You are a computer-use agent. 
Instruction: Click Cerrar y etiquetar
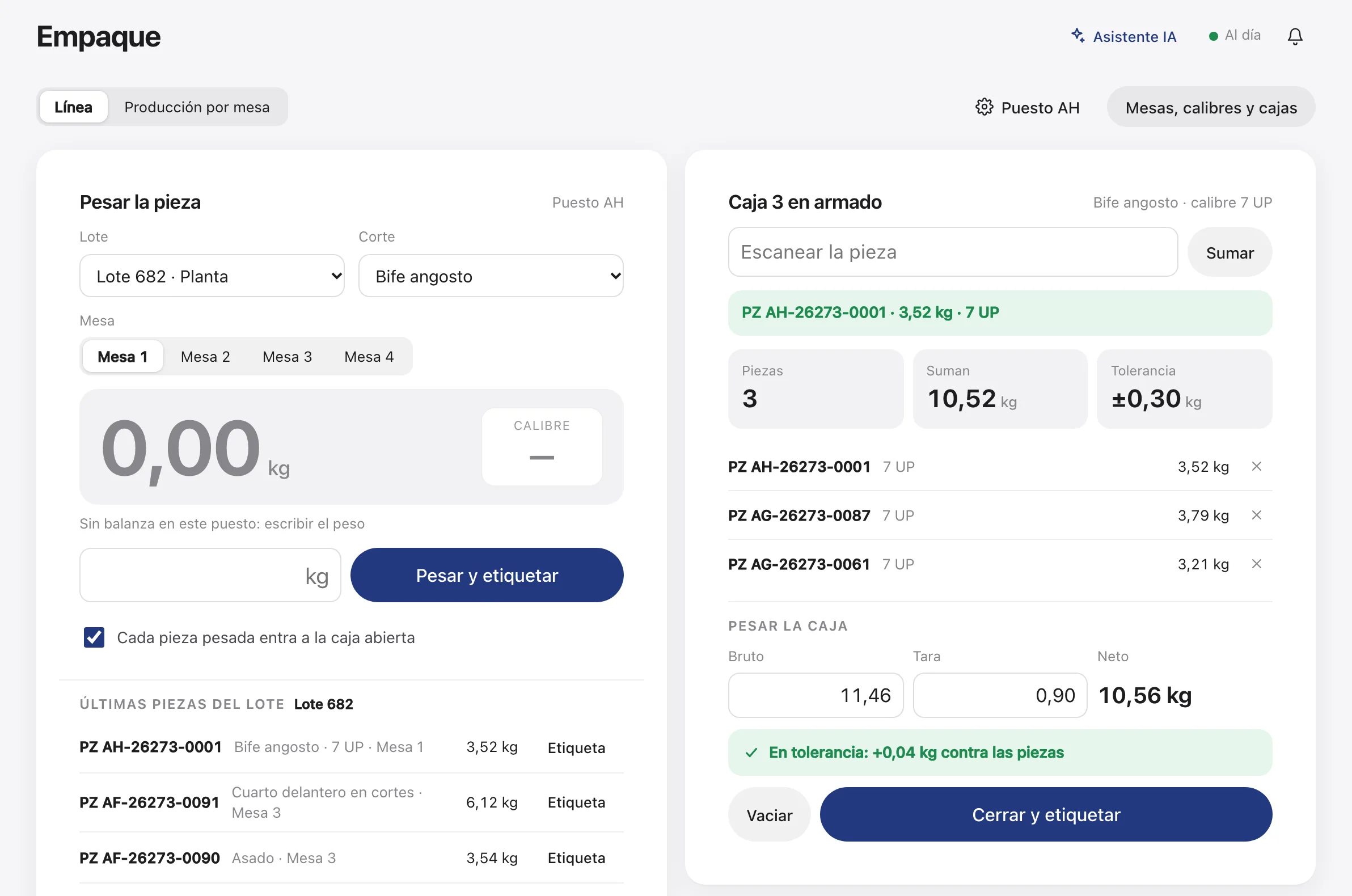tap(1046, 814)
